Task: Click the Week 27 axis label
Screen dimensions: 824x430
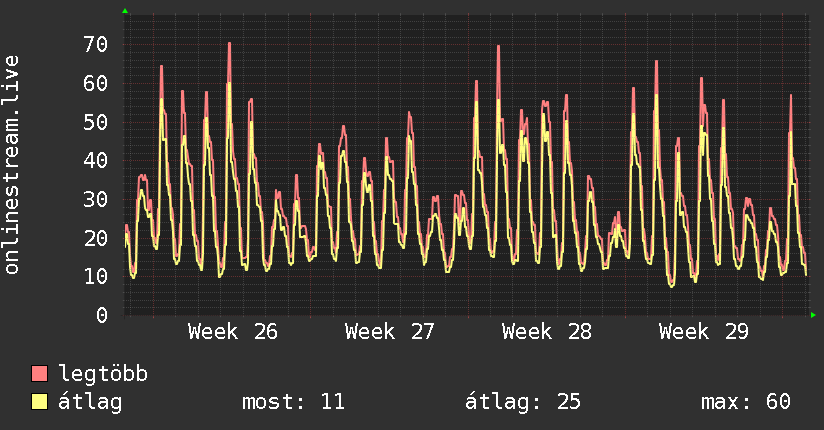Action: 389,332
